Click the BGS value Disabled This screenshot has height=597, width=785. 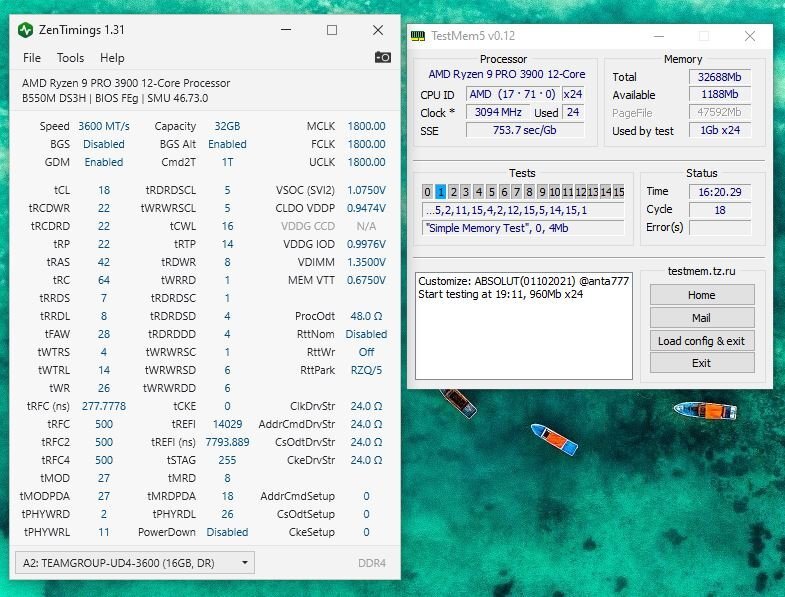(x=104, y=144)
